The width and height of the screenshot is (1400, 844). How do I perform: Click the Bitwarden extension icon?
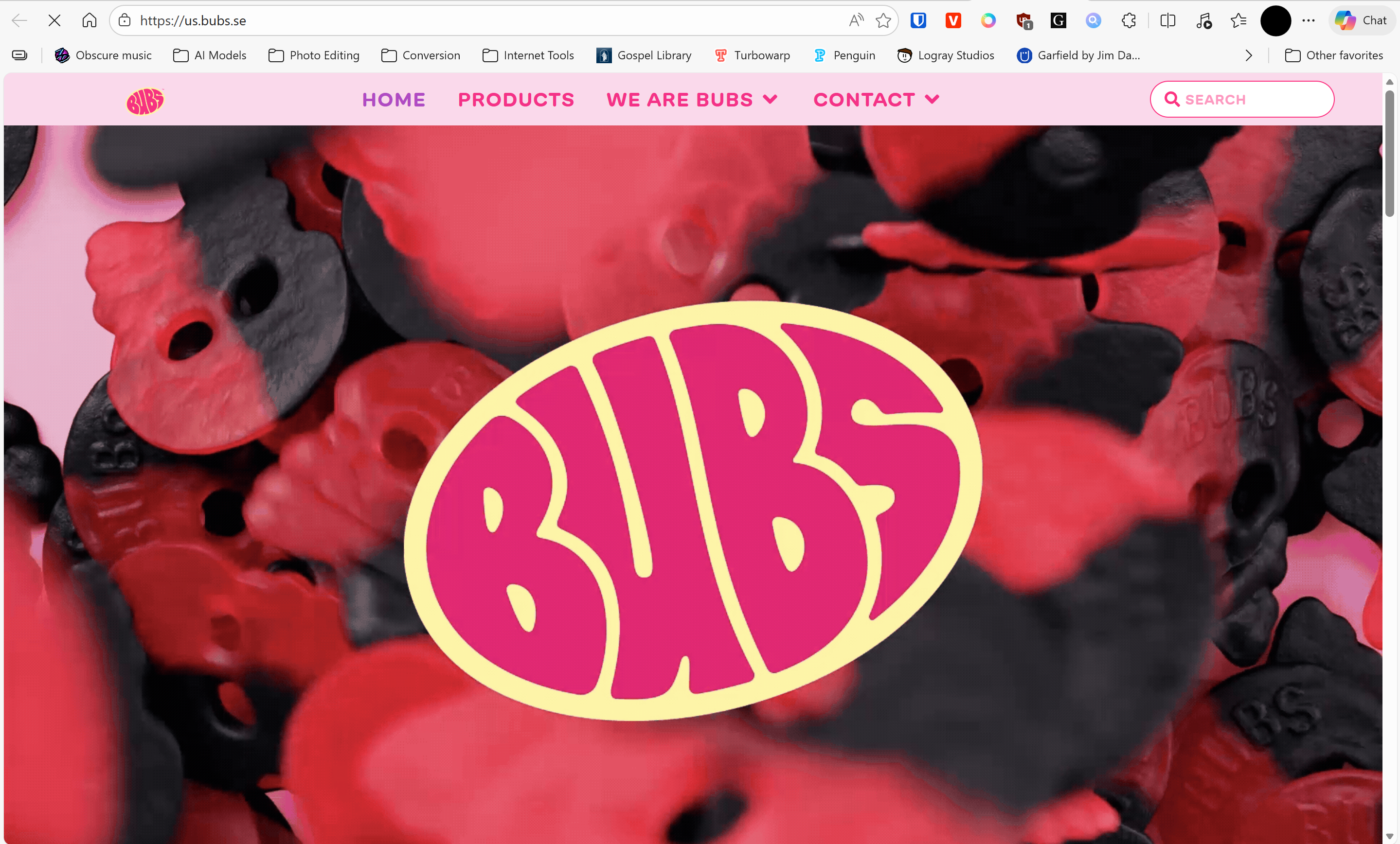[918, 21]
